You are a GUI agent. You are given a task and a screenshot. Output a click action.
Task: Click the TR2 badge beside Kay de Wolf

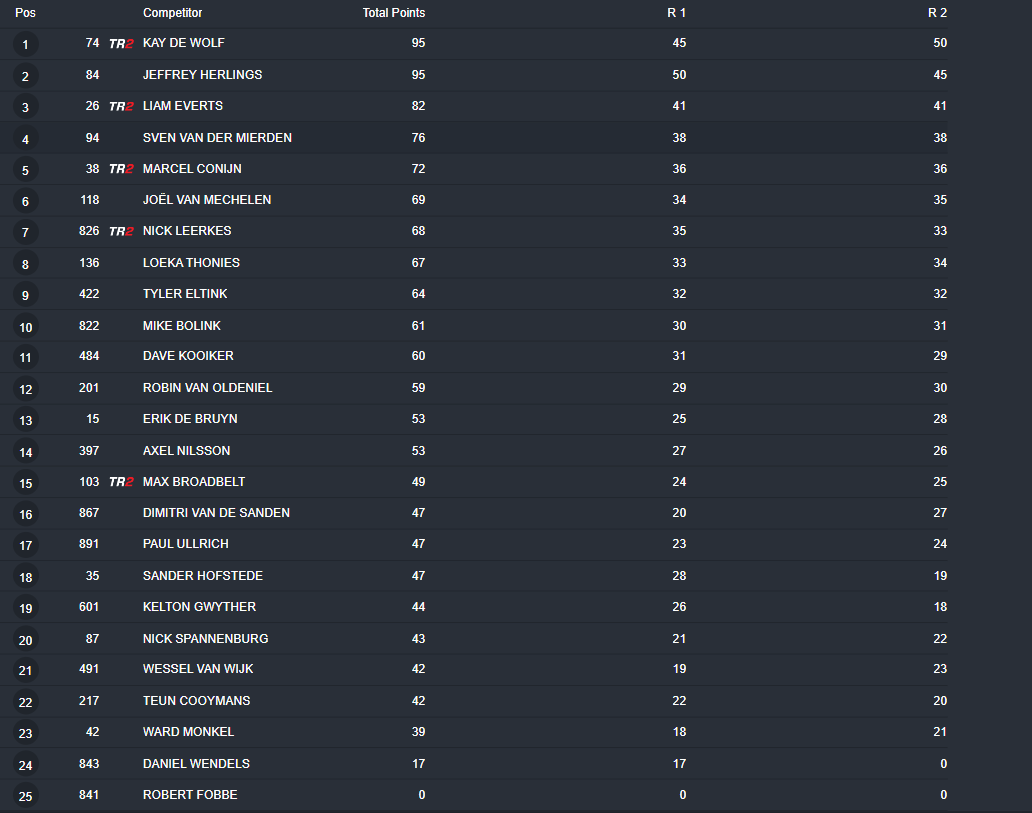coord(121,44)
